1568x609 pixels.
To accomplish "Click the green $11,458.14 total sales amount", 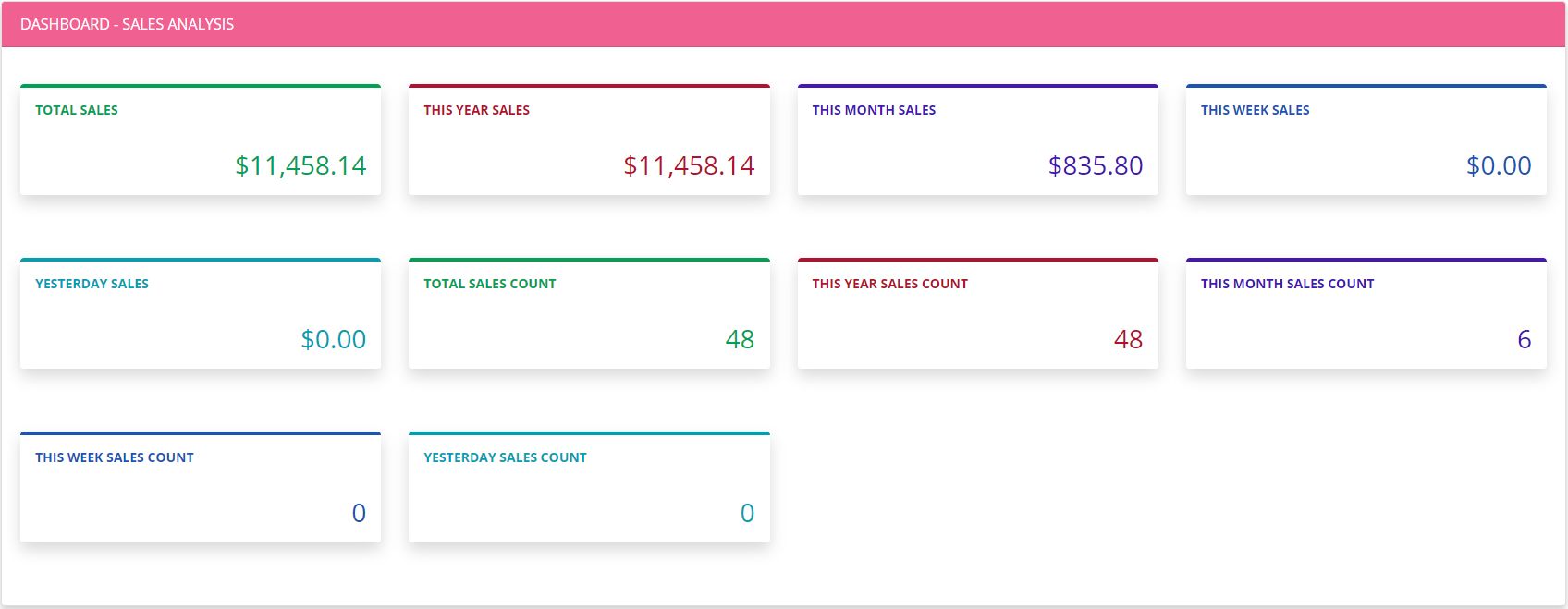I will coord(300,165).
